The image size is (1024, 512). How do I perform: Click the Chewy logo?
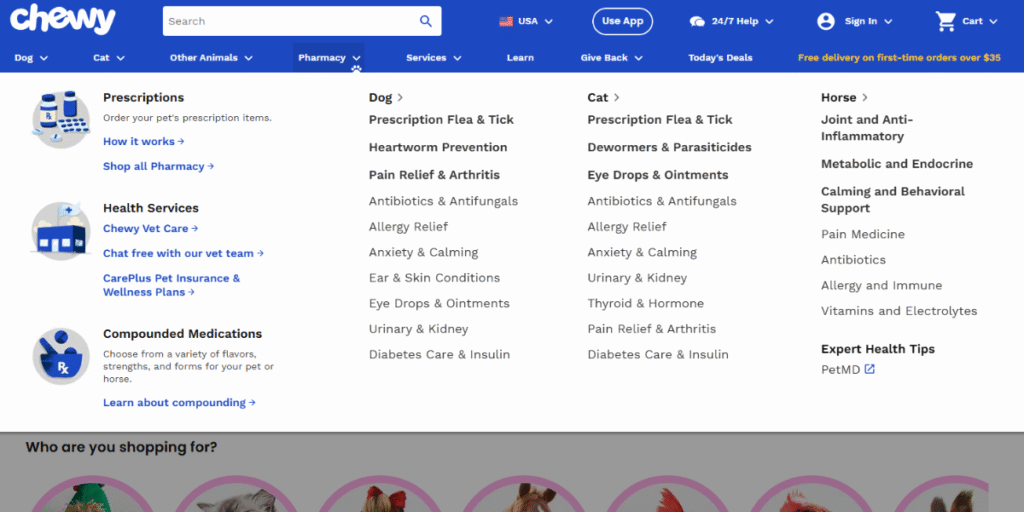coord(62,19)
